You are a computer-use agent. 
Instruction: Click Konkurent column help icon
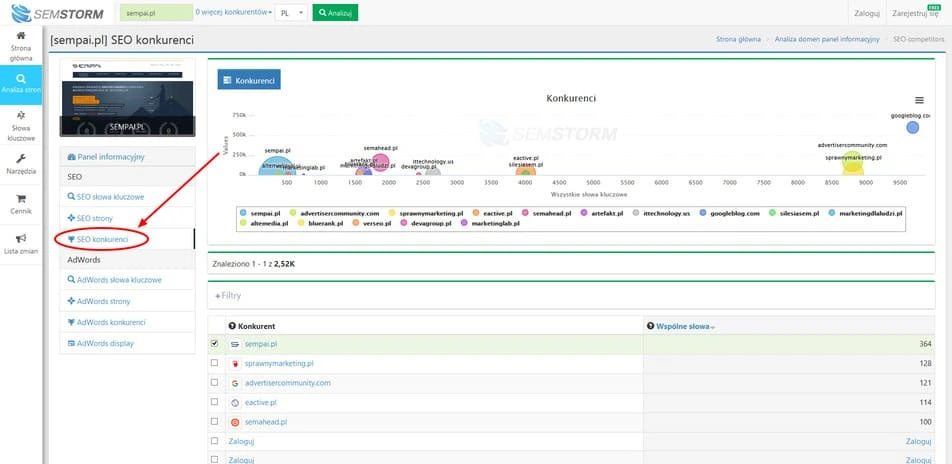(232, 326)
